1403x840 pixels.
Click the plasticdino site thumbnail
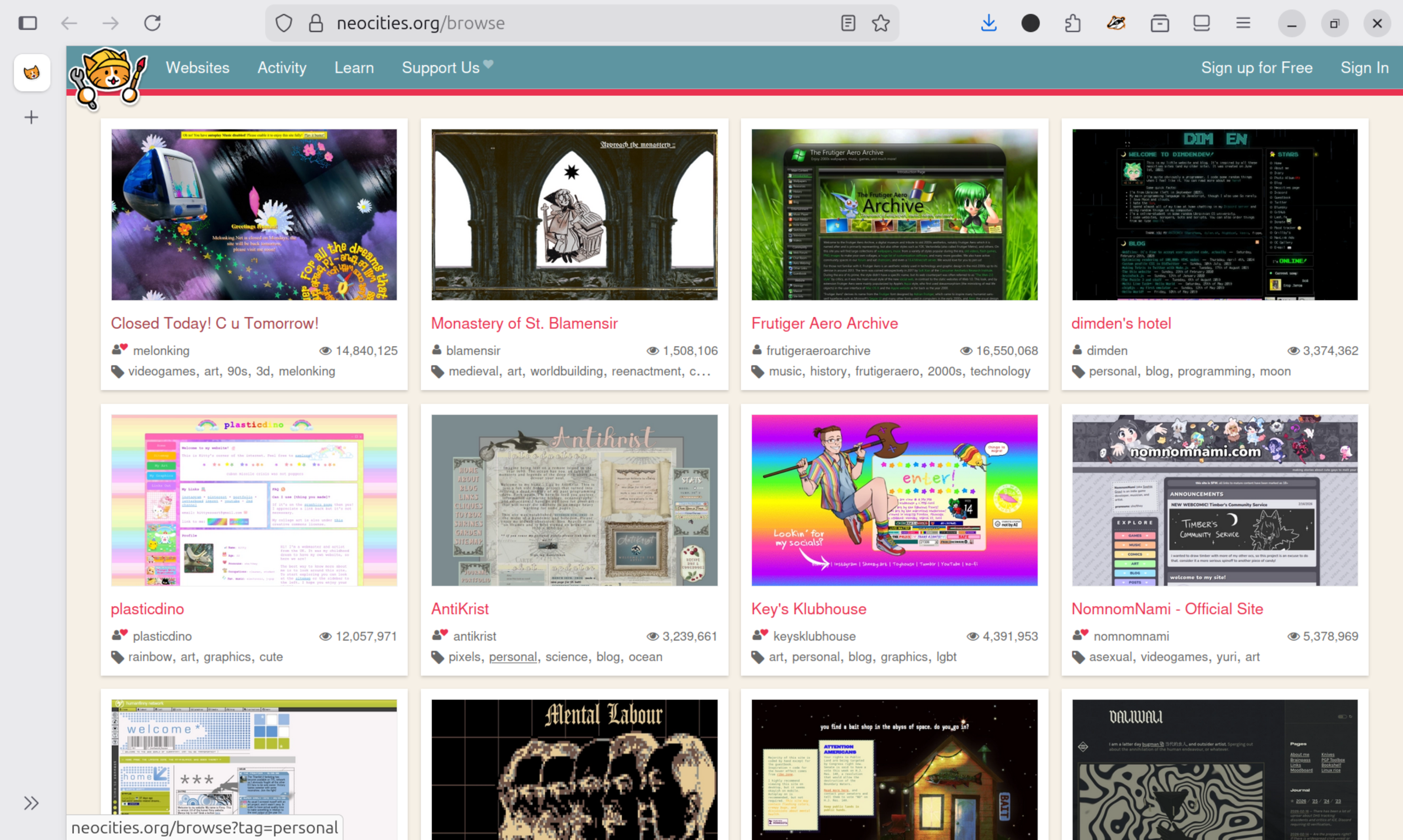pyautogui.click(x=254, y=500)
